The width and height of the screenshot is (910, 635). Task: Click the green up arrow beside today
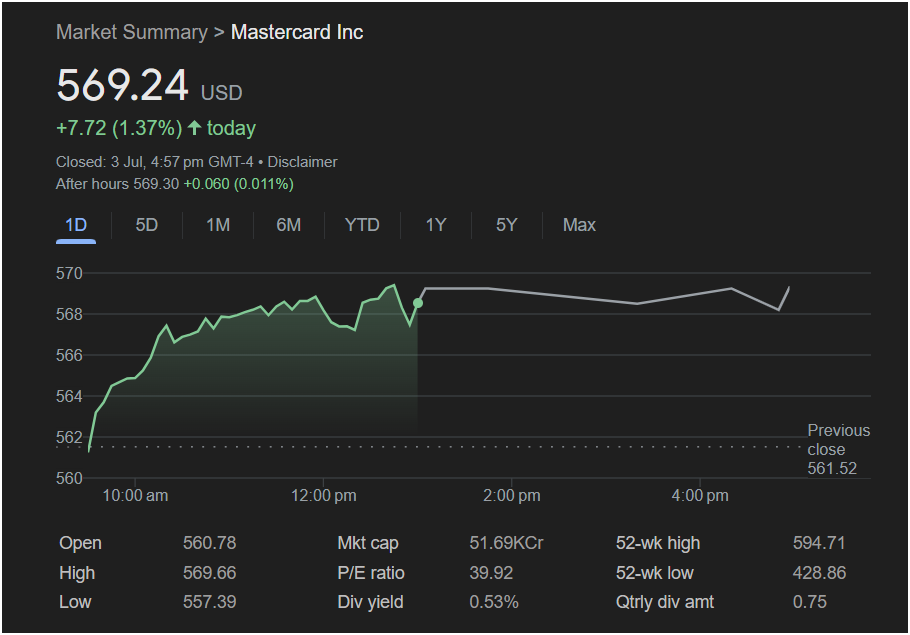pos(194,128)
